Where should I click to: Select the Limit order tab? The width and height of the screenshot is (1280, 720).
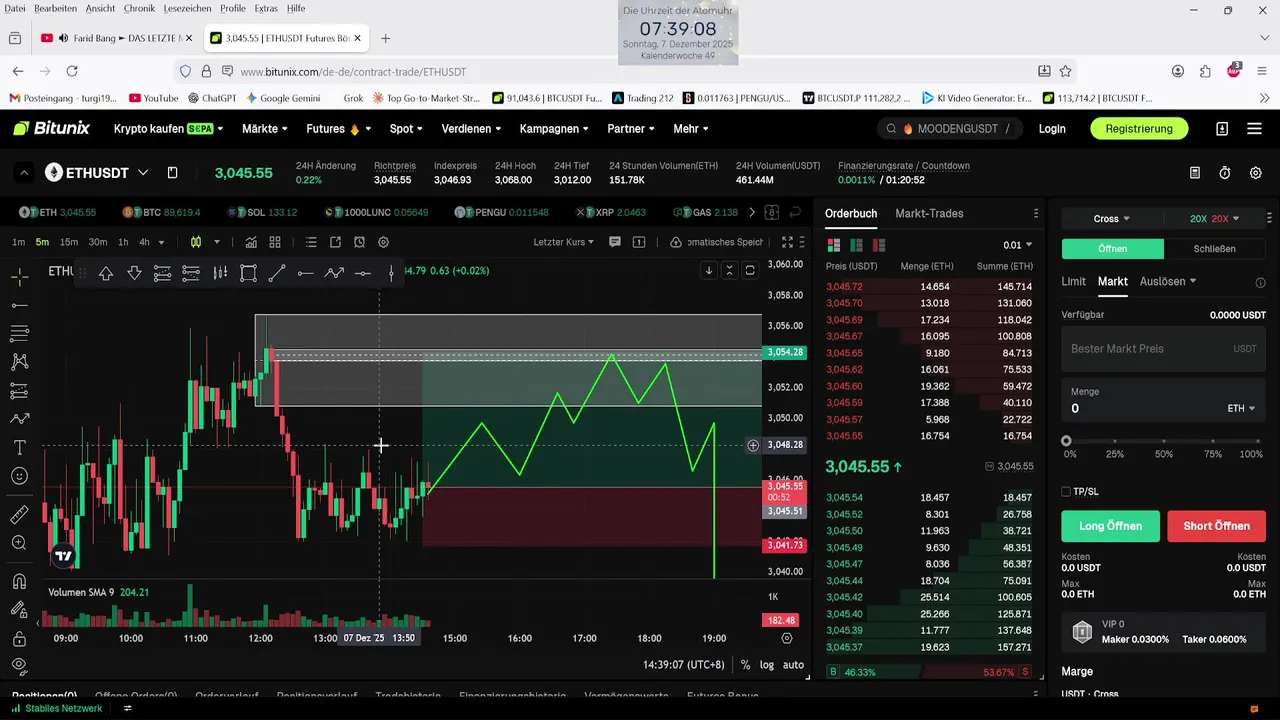pos(1073,281)
